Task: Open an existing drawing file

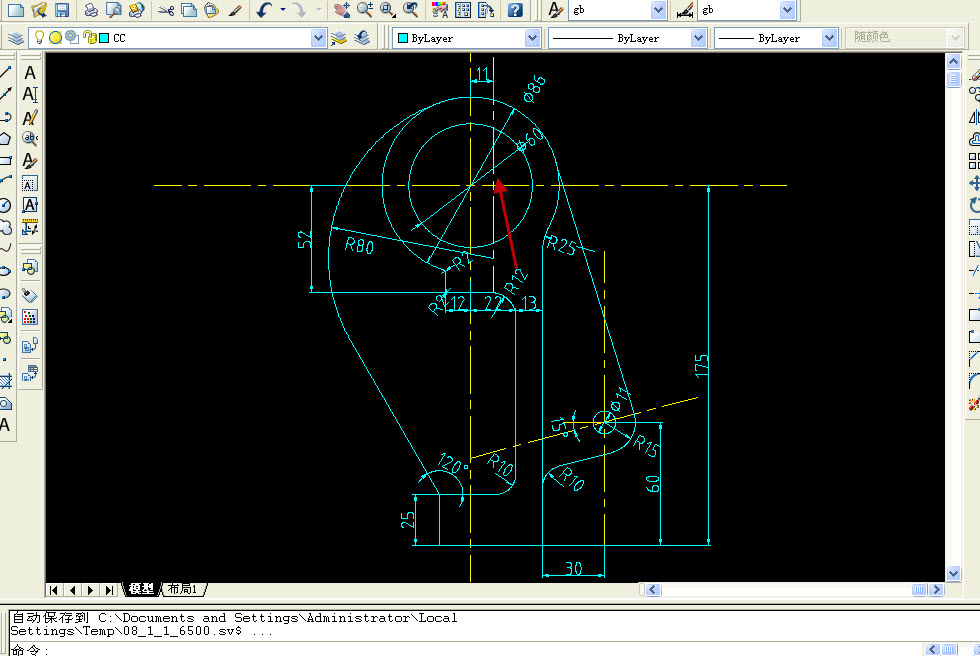Action: [x=39, y=10]
